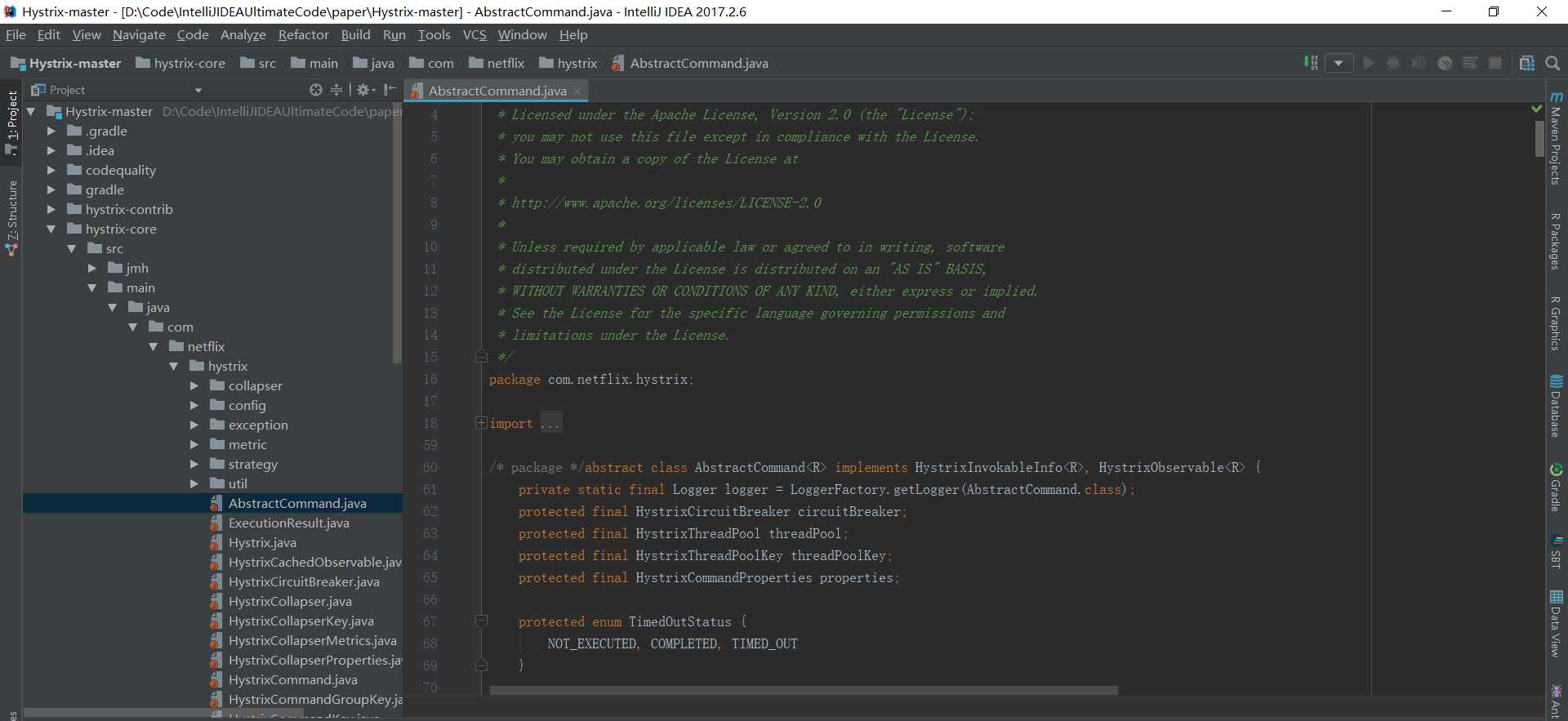Open the Analyze menu

(243, 34)
